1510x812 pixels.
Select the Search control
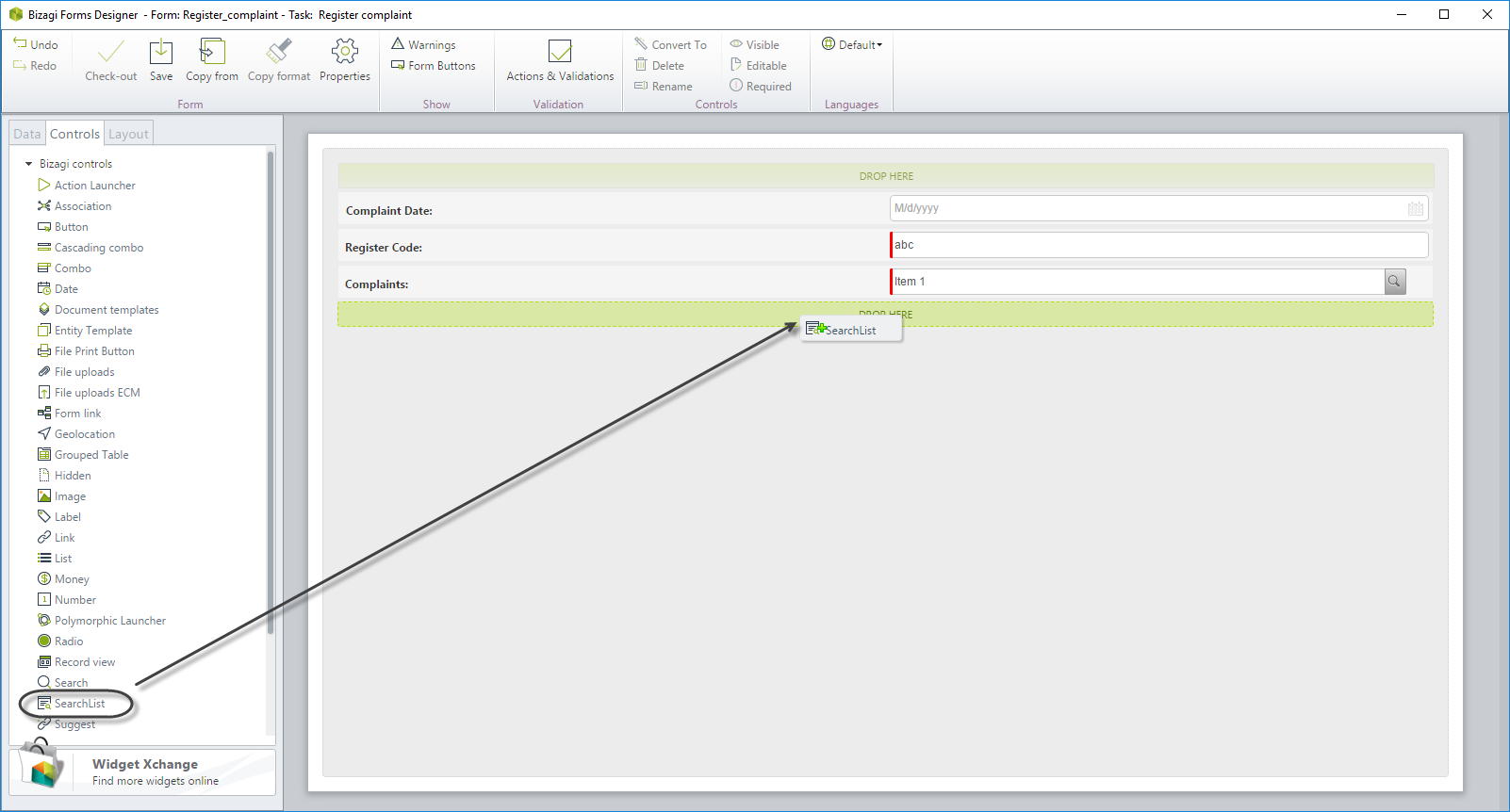63,683
